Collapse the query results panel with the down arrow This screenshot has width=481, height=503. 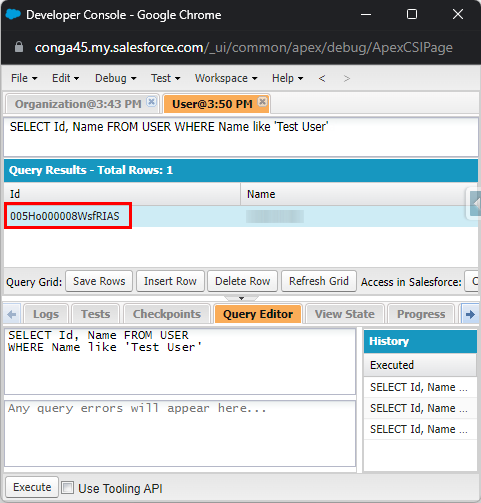(241, 298)
